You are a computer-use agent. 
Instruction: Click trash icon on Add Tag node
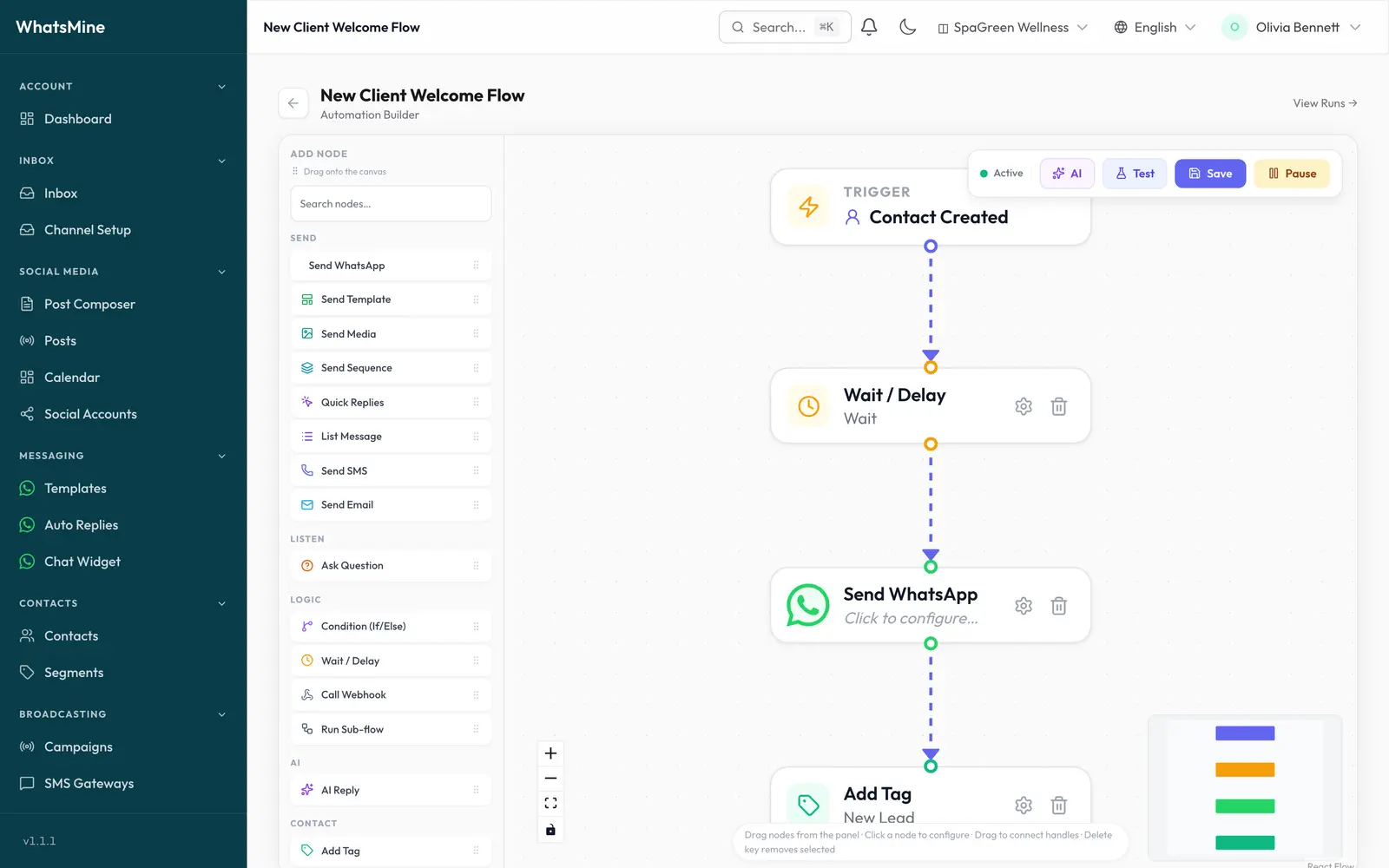coord(1059,806)
